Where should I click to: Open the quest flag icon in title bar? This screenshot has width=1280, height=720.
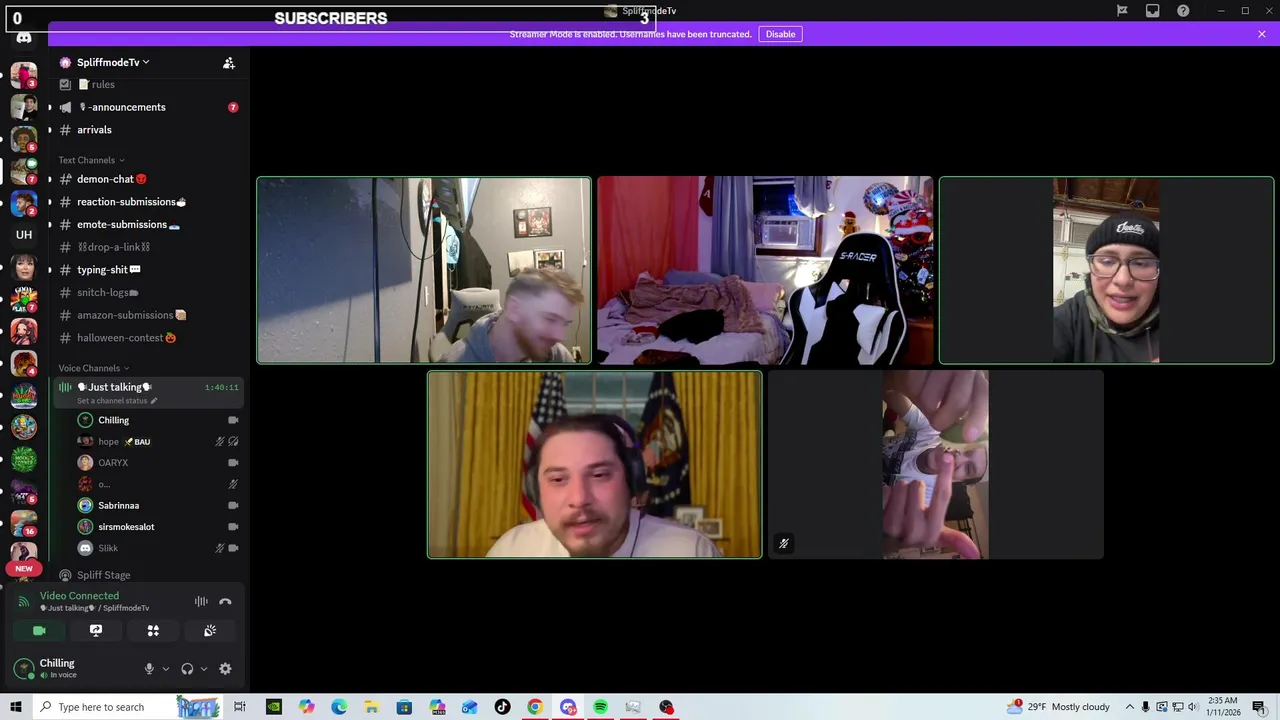coord(1122,11)
